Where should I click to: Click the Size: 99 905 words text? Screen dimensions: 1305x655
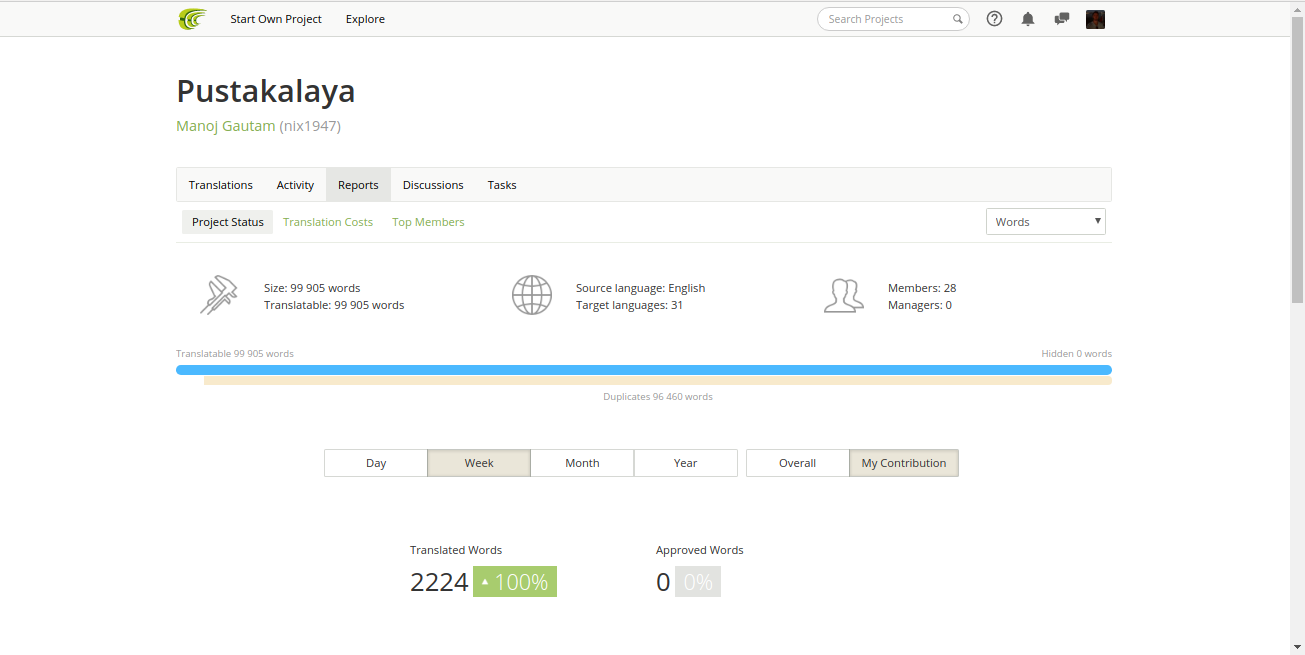(x=312, y=288)
